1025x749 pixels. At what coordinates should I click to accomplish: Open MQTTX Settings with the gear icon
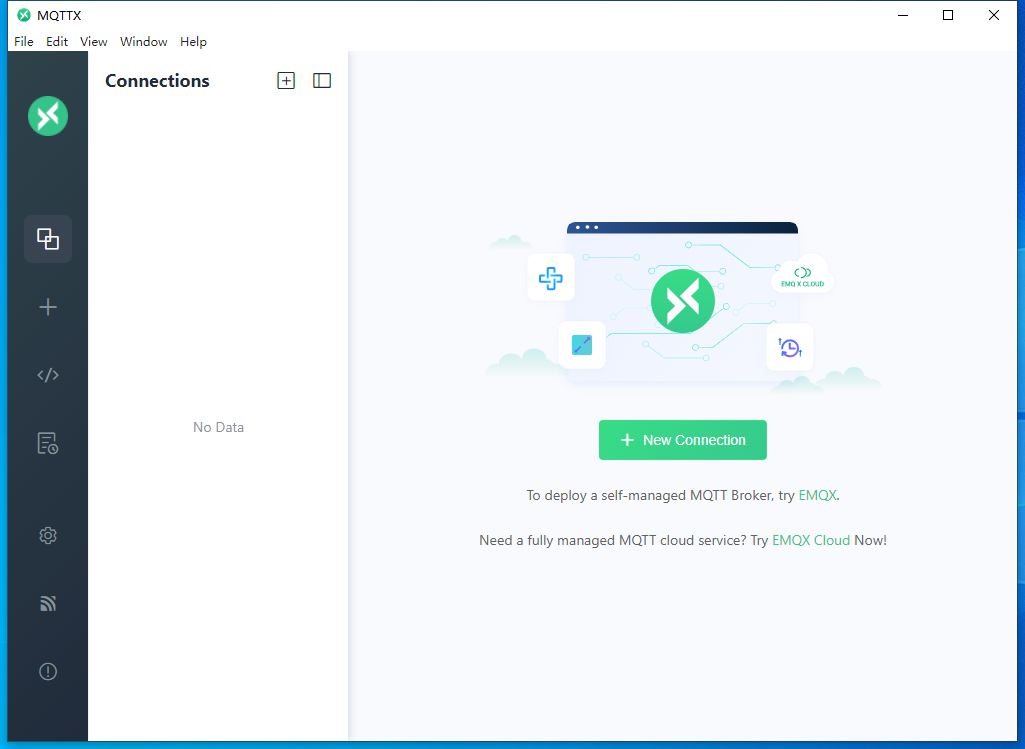click(x=47, y=535)
